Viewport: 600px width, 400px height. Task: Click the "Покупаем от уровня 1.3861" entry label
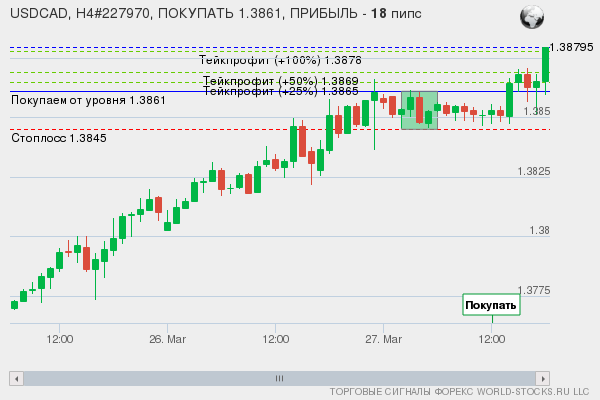pyautogui.click(x=88, y=101)
